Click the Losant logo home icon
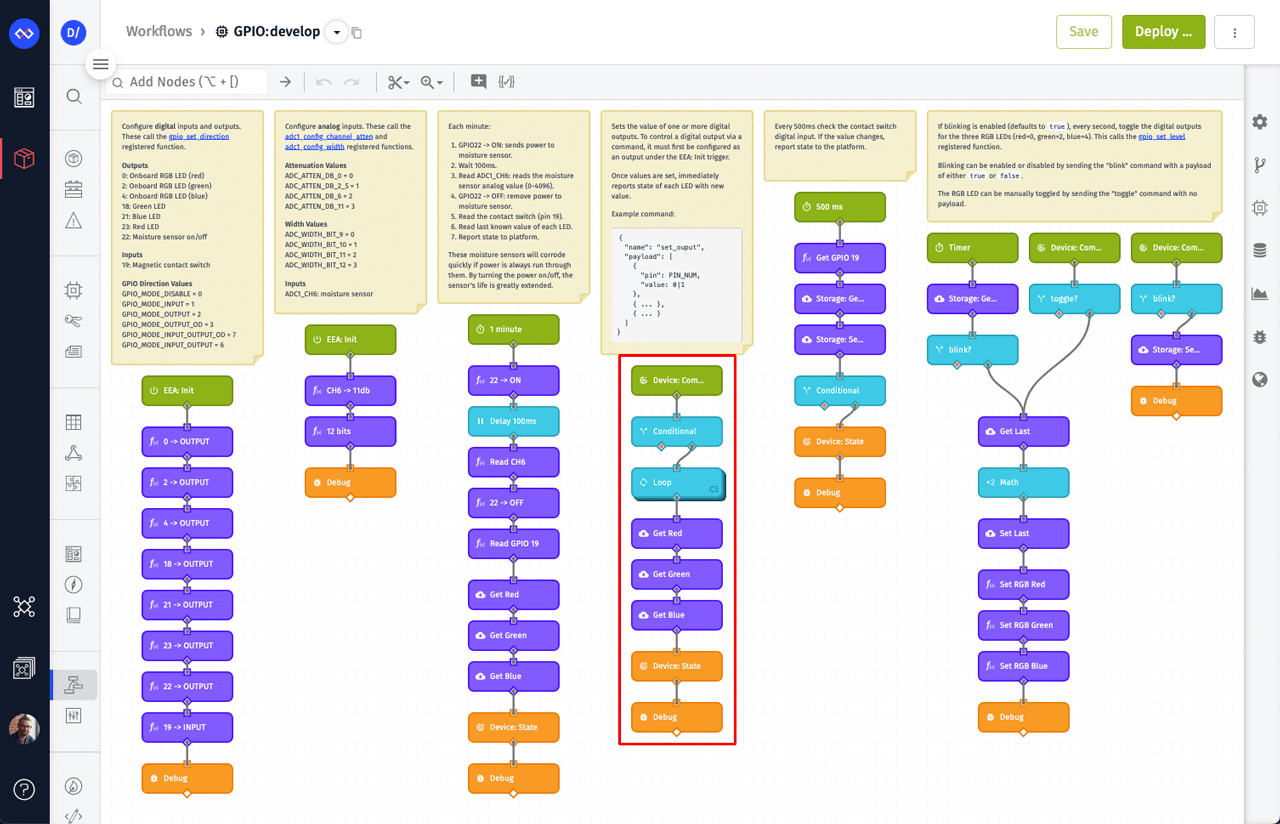The width and height of the screenshot is (1280, 824). (24, 33)
